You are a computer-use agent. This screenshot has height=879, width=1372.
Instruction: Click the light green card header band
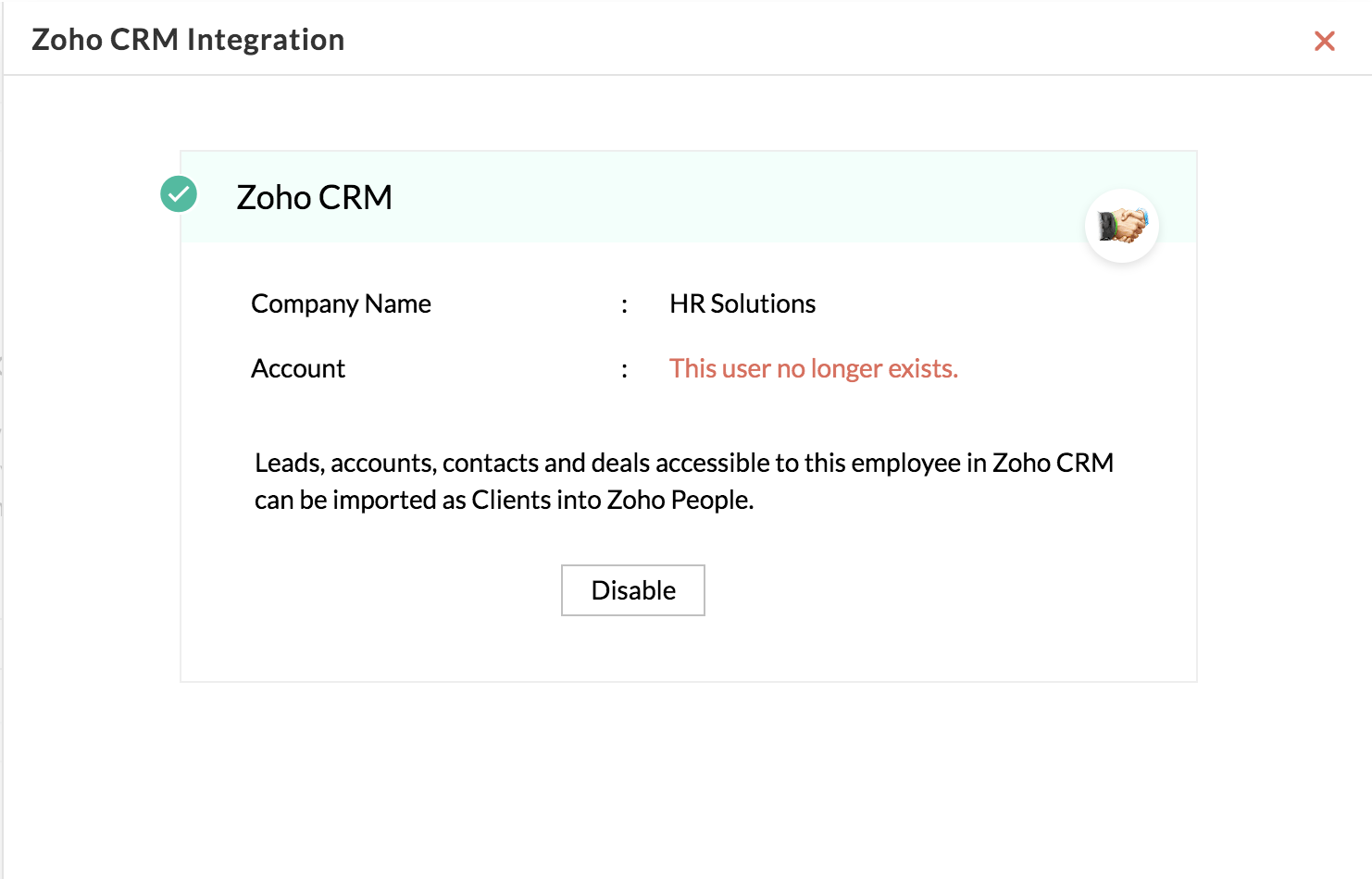[x=689, y=197]
